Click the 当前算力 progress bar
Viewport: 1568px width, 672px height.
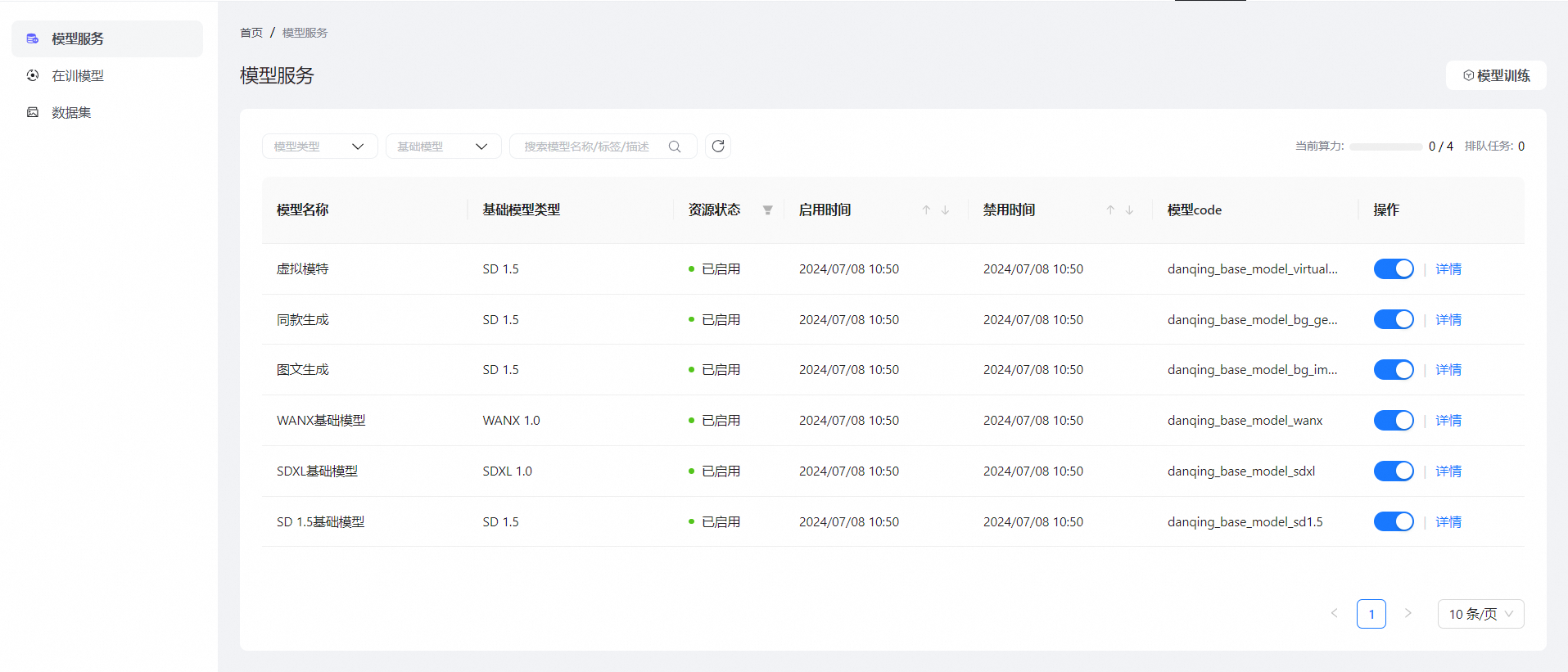click(x=1386, y=147)
